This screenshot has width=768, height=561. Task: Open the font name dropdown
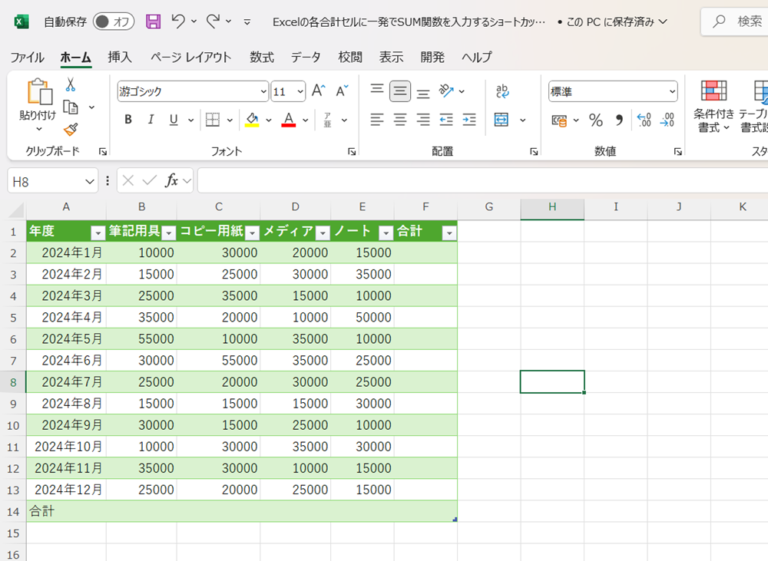pos(263,92)
